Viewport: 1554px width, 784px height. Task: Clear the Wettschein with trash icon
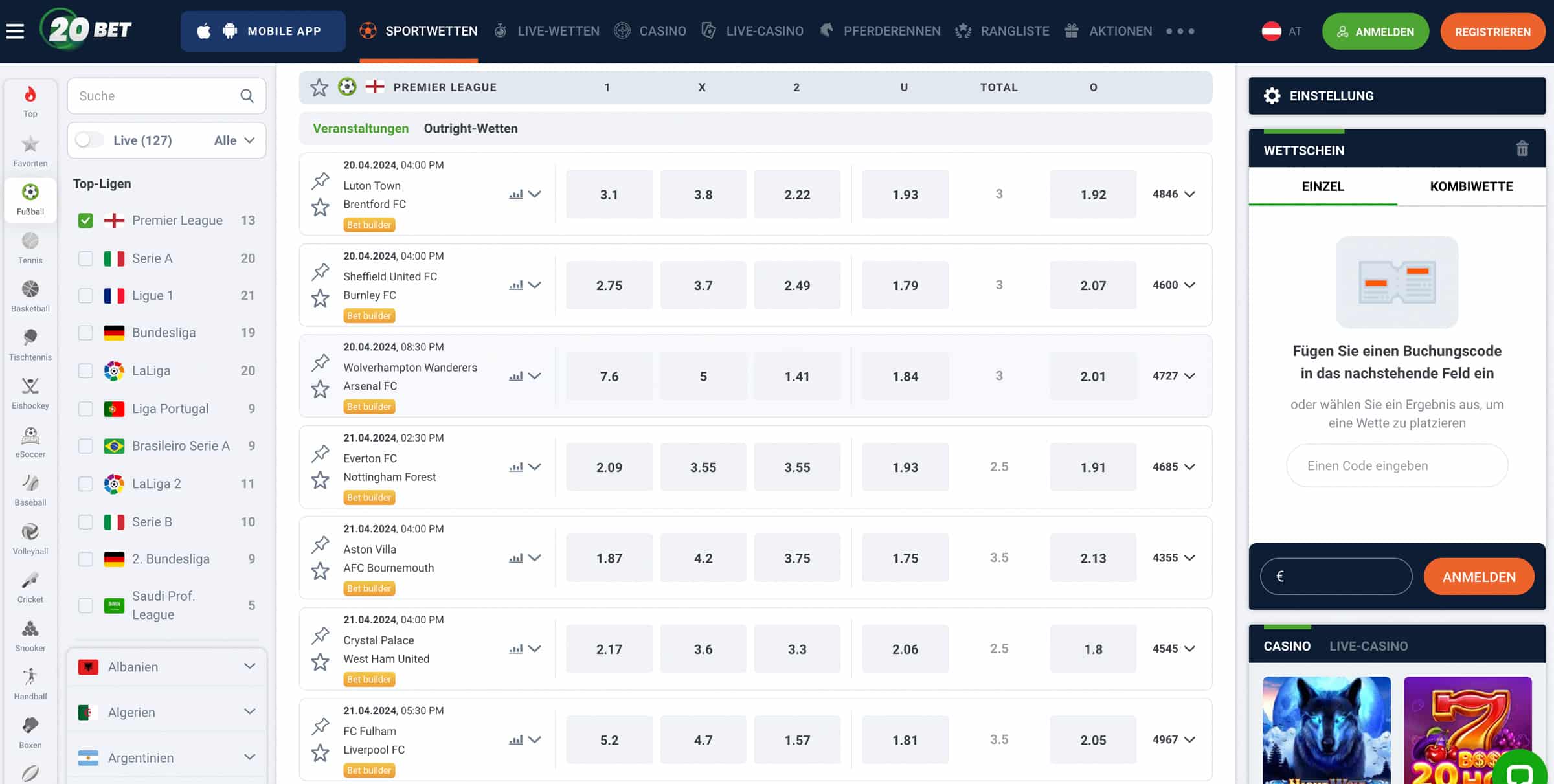point(1522,150)
